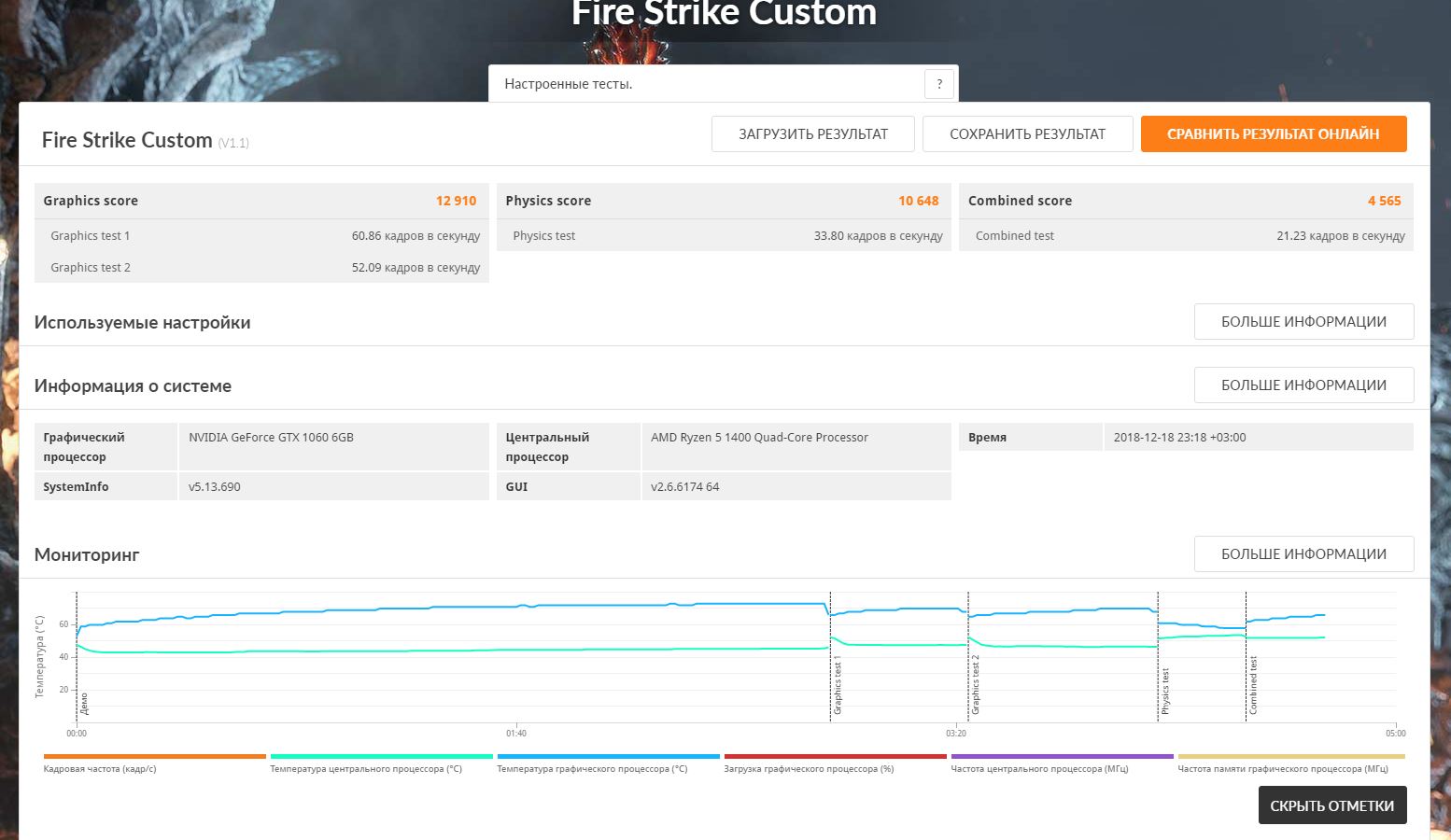Hide chart markers with СКРЫТЬ ОТМЕТКИ
This screenshot has height=840, width=1451.
point(1331,805)
